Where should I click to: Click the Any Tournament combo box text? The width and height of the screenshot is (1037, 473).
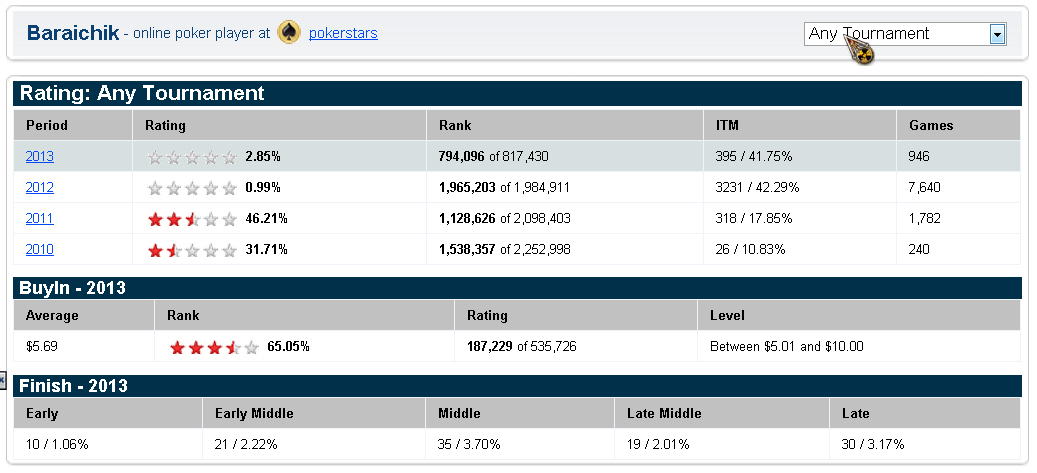(x=895, y=34)
